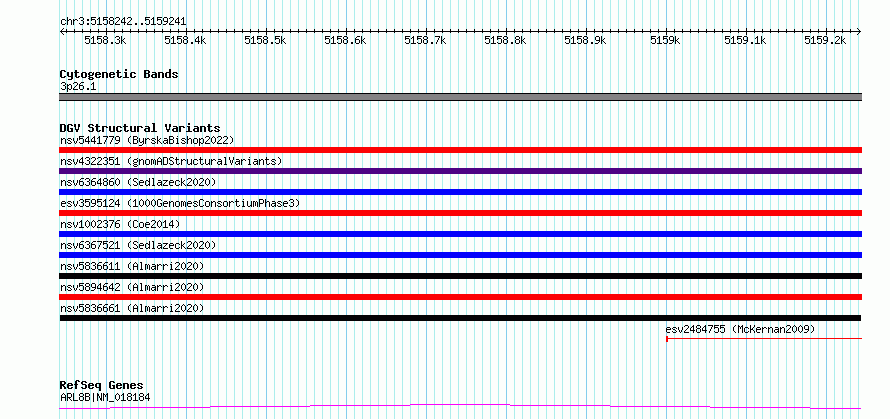The image size is (890, 419).
Task: Select the red bar under esv3595124
Action: 461,213
